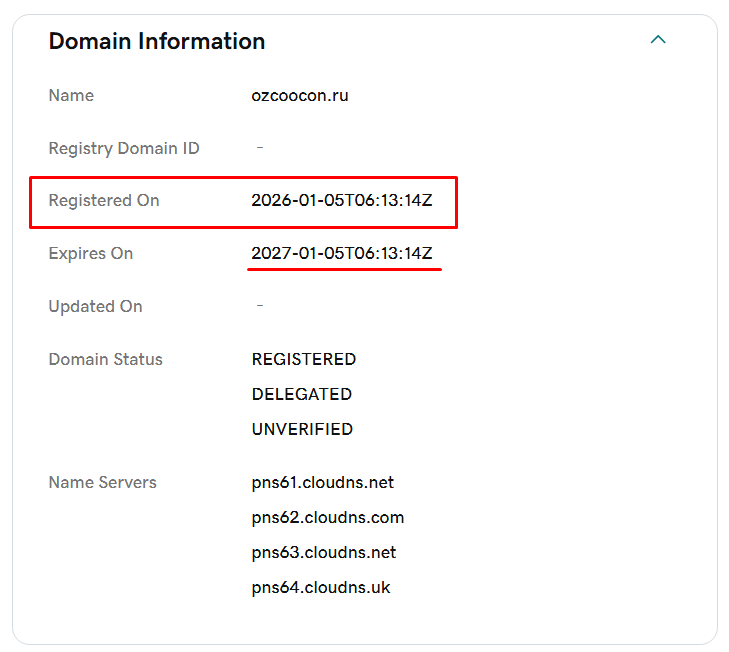
Task: Select name server pns63.cloudns.net
Action: pos(324,553)
